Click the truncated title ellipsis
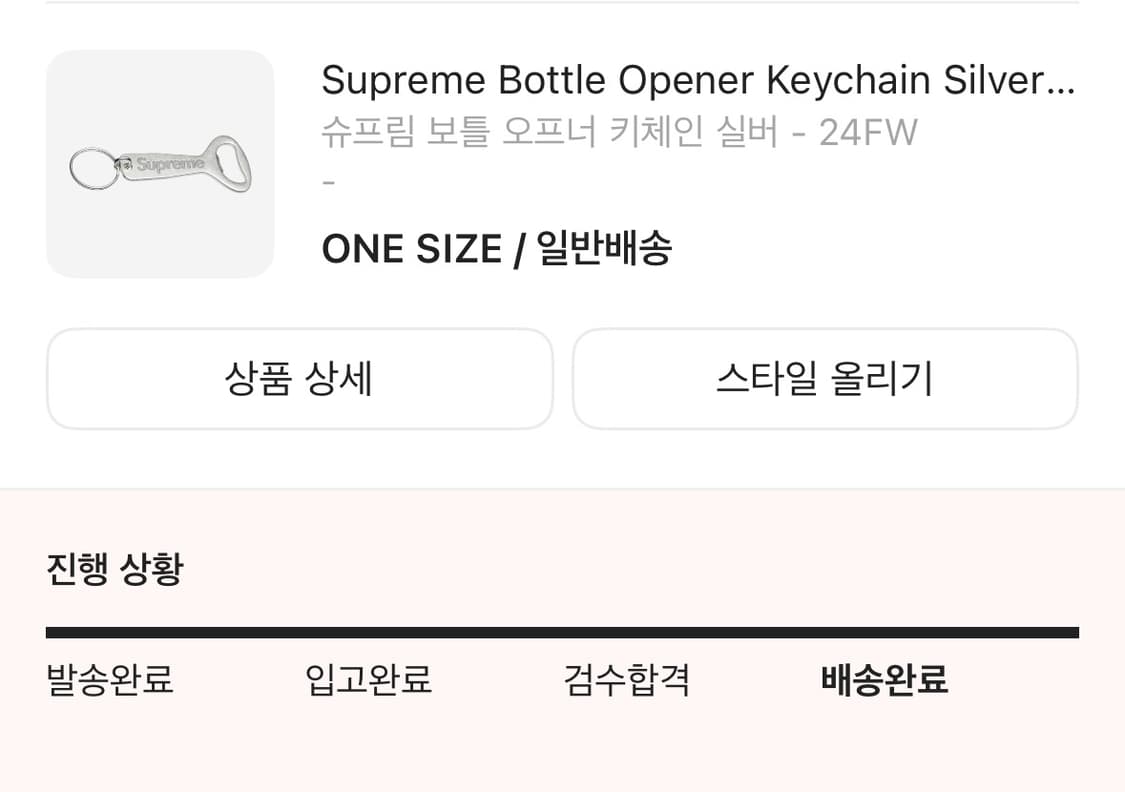Viewport: 1125px width, 792px height. pos(1059,82)
